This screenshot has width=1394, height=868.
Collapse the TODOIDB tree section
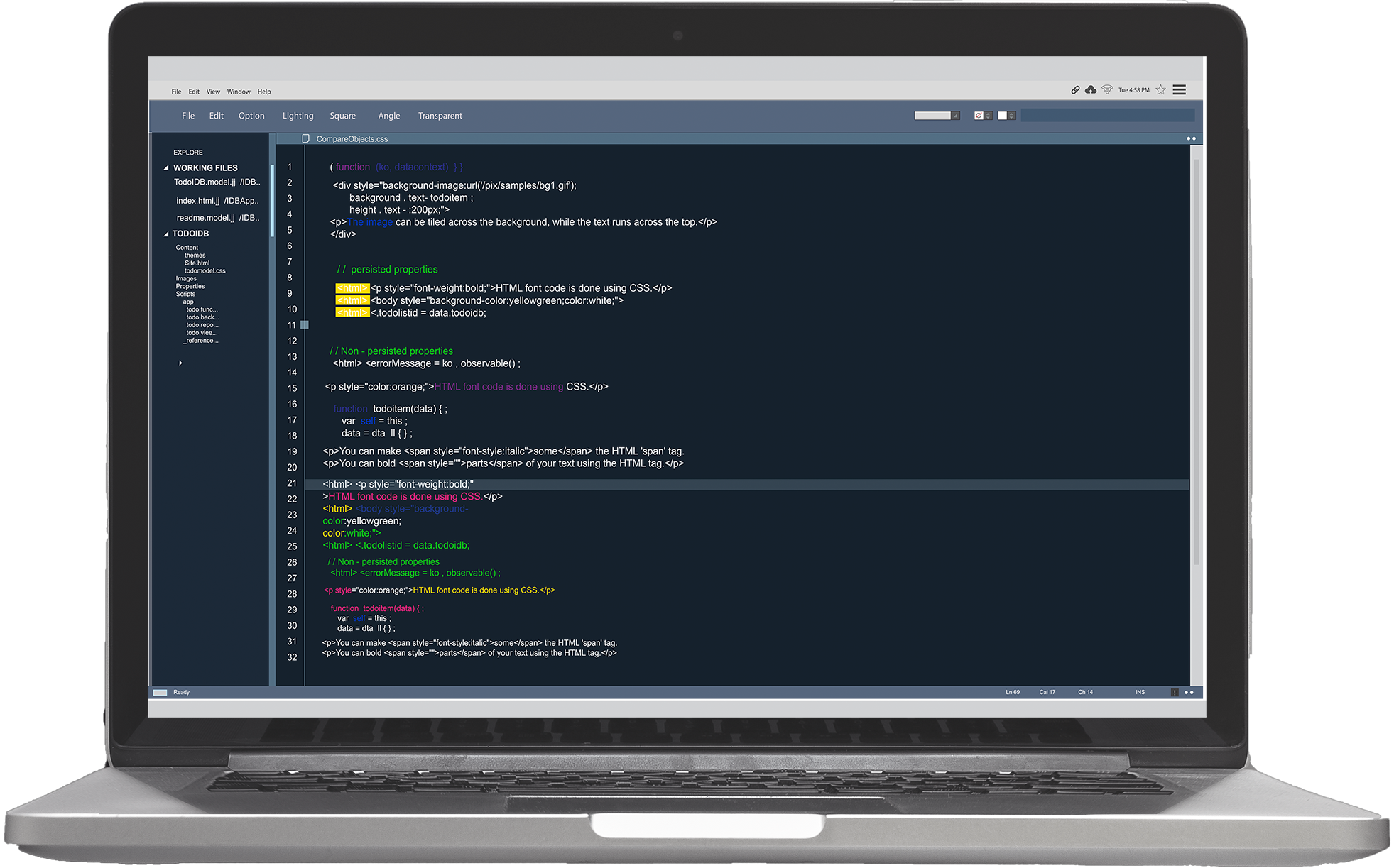(x=166, y=234)
